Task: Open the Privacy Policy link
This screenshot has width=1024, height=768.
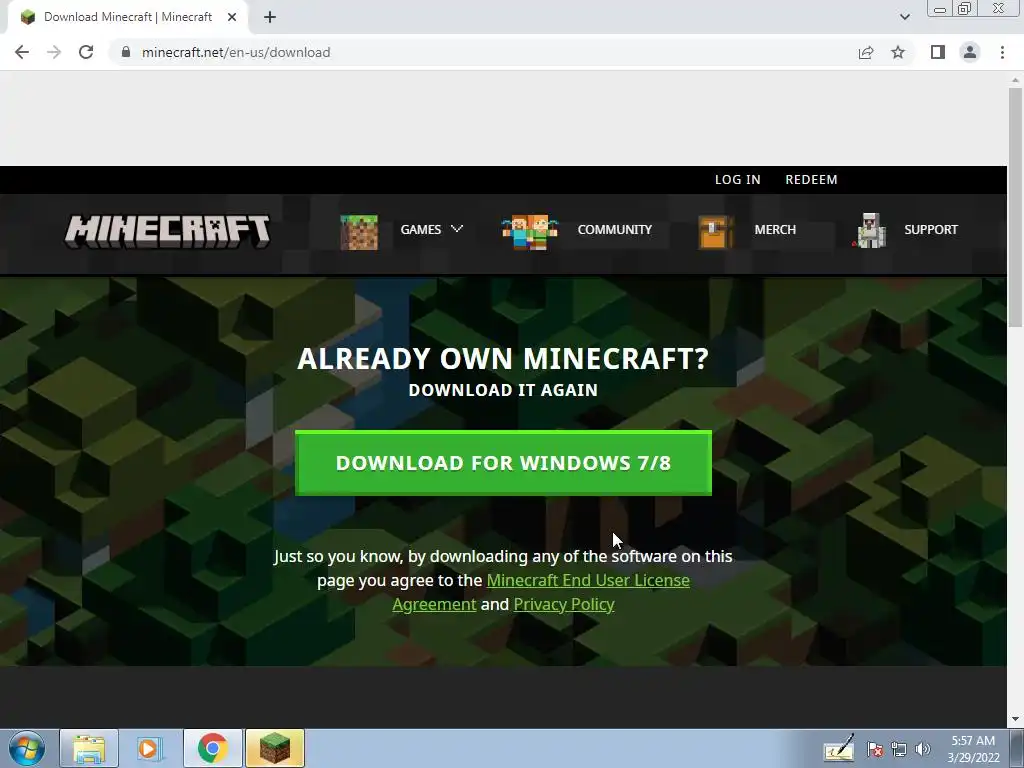Action: point(564,604)
